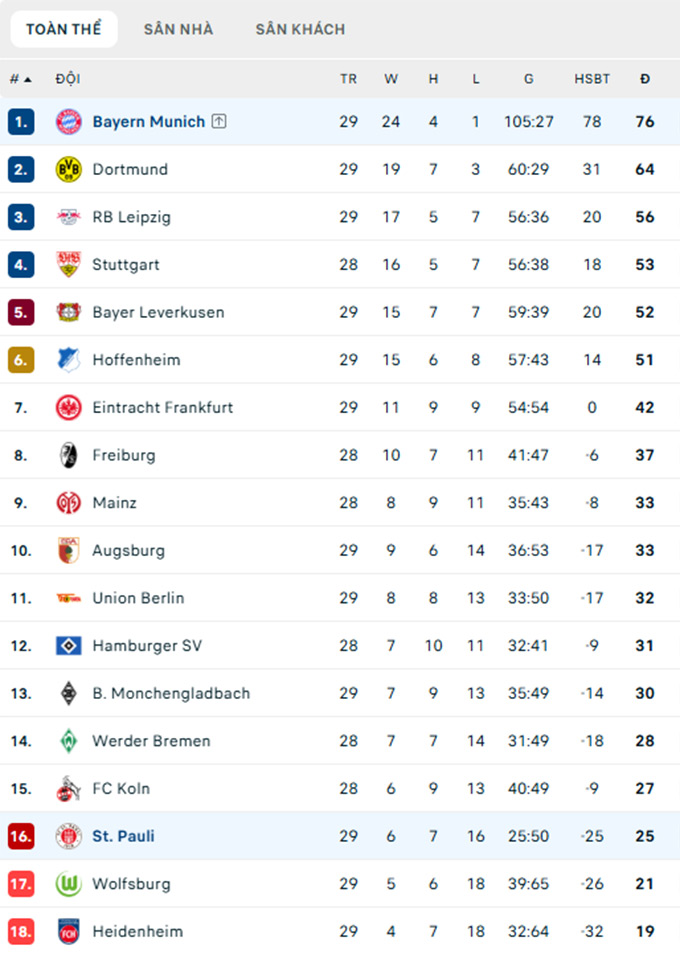Select the TOÀN THỂ tab

[64, 29]
